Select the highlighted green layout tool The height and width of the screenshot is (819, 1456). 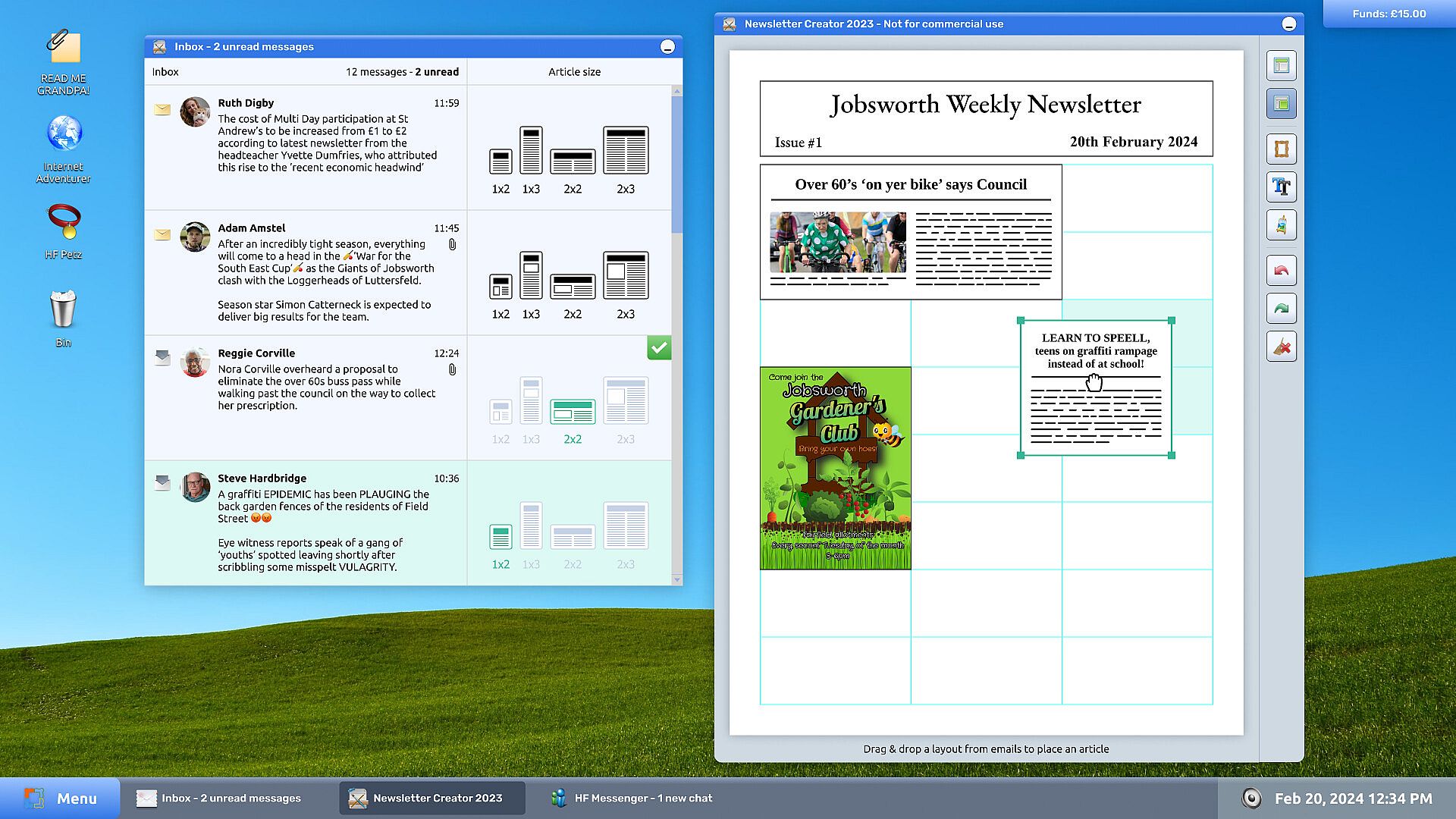tap(1281, 104)
